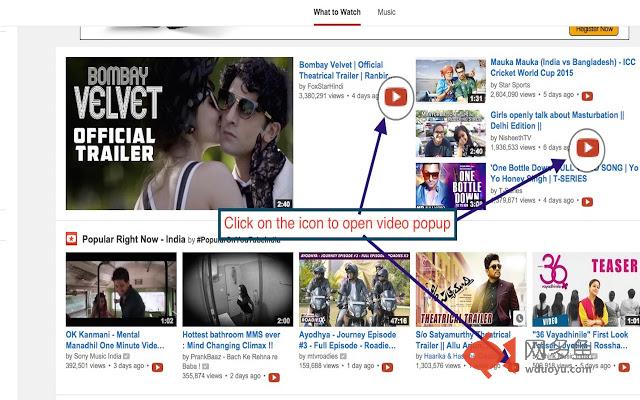This screenshot has width=640, height=400.
Task: Open Mauka Mauka India vs Bangladesh title
Action: click(x=563, y=67)
